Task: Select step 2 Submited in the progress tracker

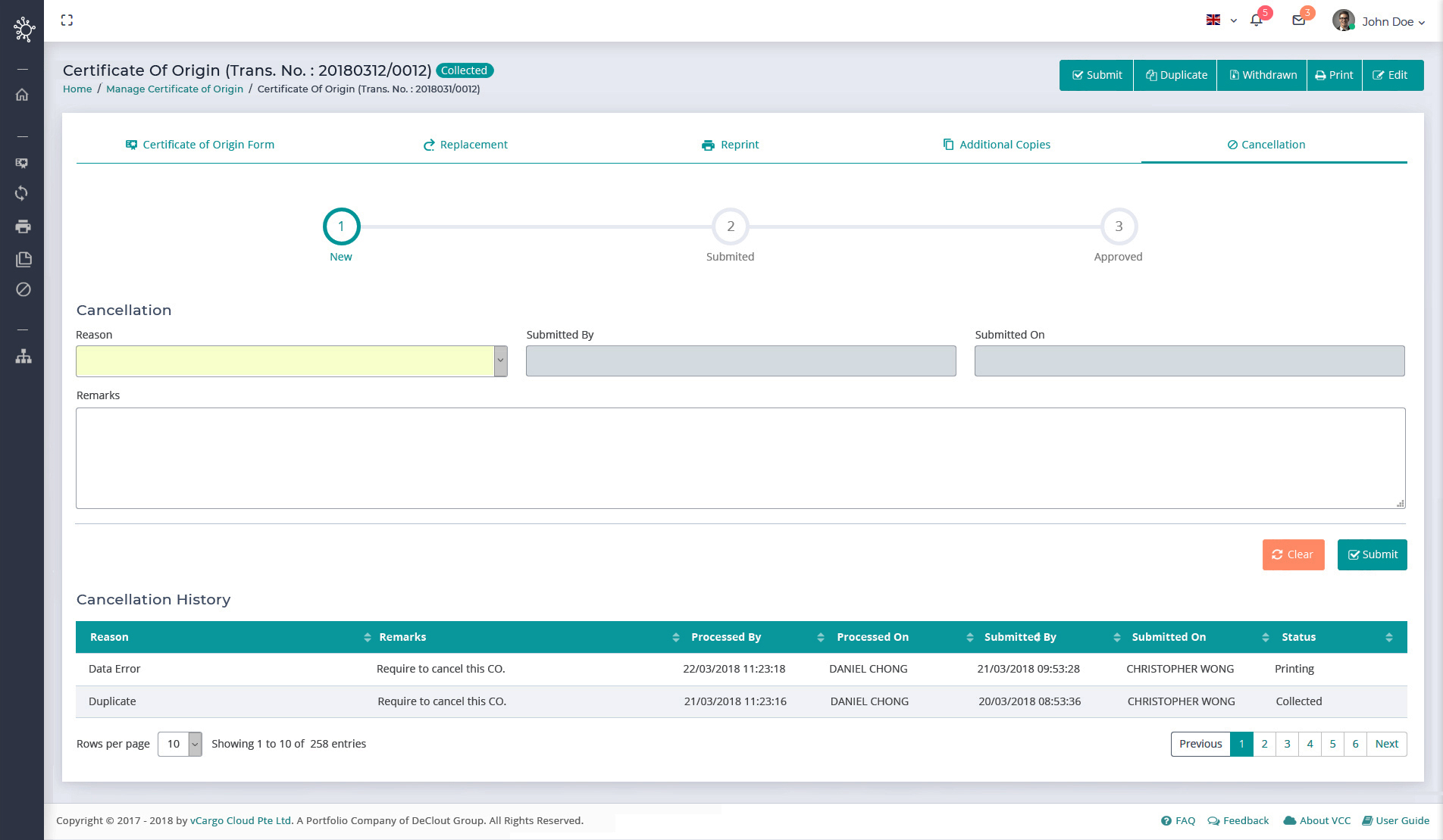Action: point(730,226)
